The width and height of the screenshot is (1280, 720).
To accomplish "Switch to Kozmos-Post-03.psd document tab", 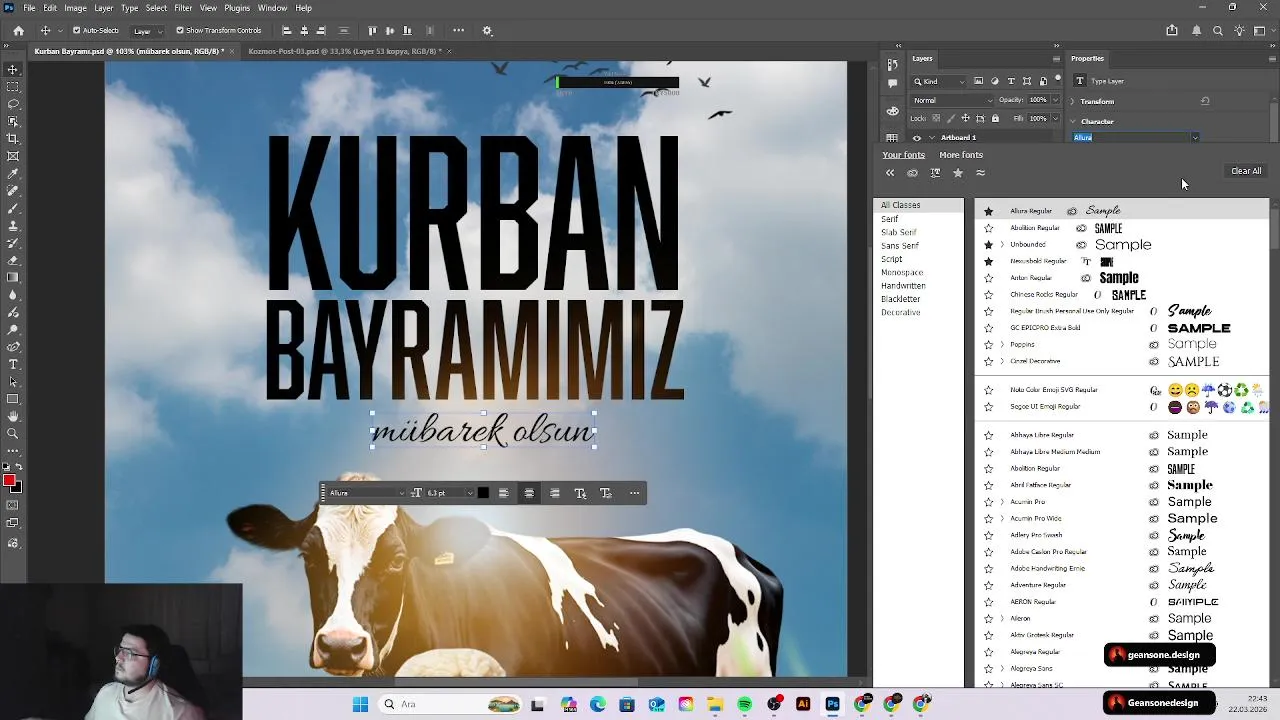I will tap(345, 51).
